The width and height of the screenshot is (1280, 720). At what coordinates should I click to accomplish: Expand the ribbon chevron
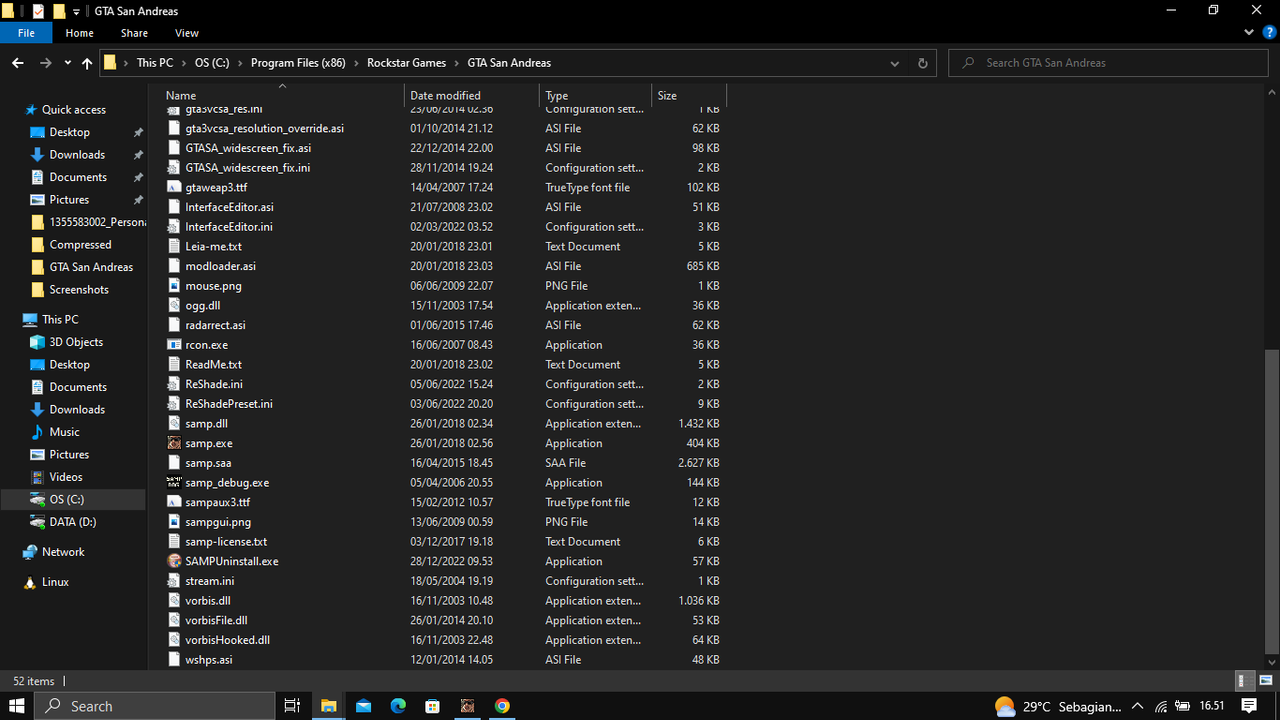coord(1250,33)
